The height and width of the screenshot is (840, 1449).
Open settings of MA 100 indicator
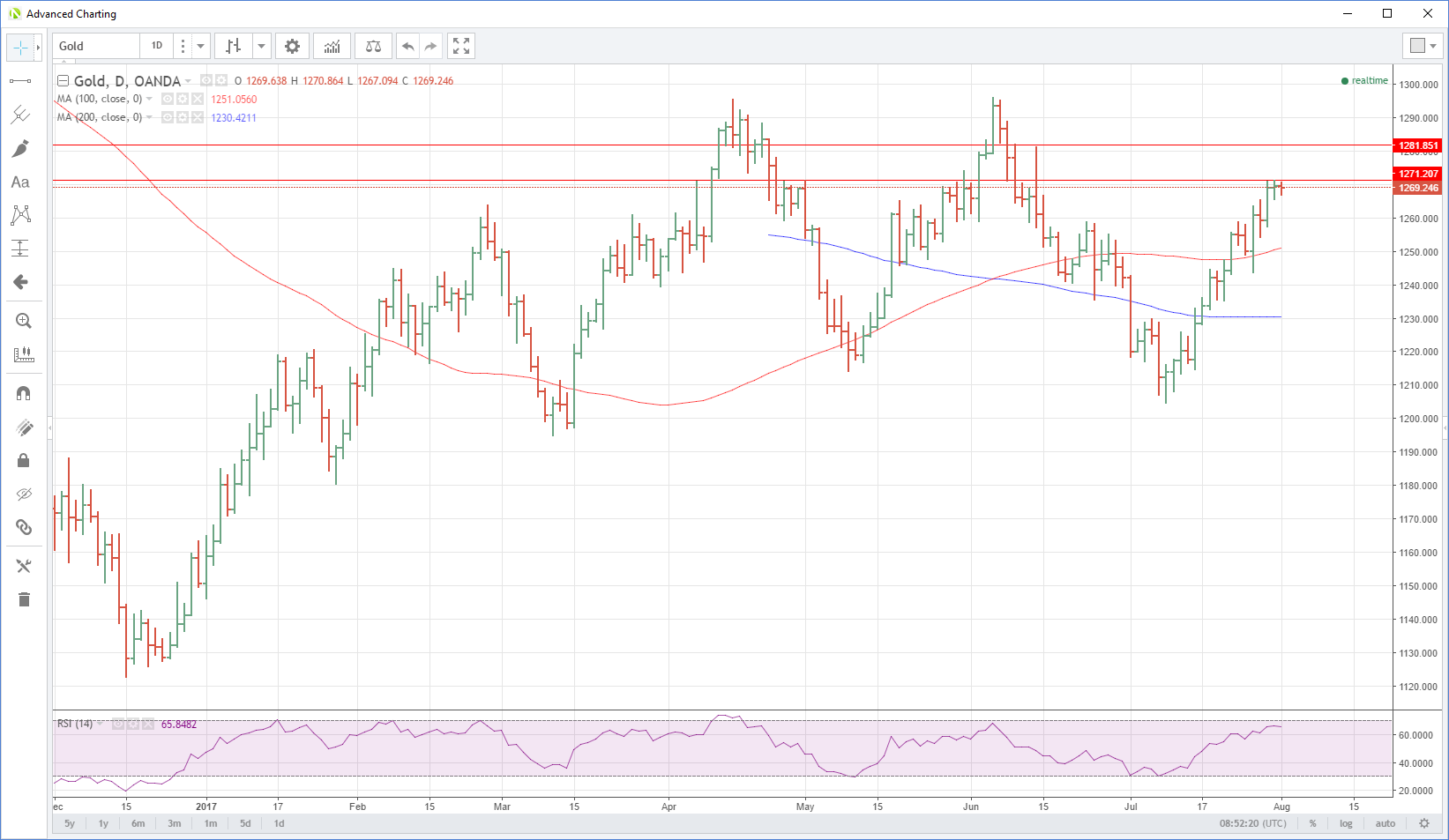[x=183, y=99]
